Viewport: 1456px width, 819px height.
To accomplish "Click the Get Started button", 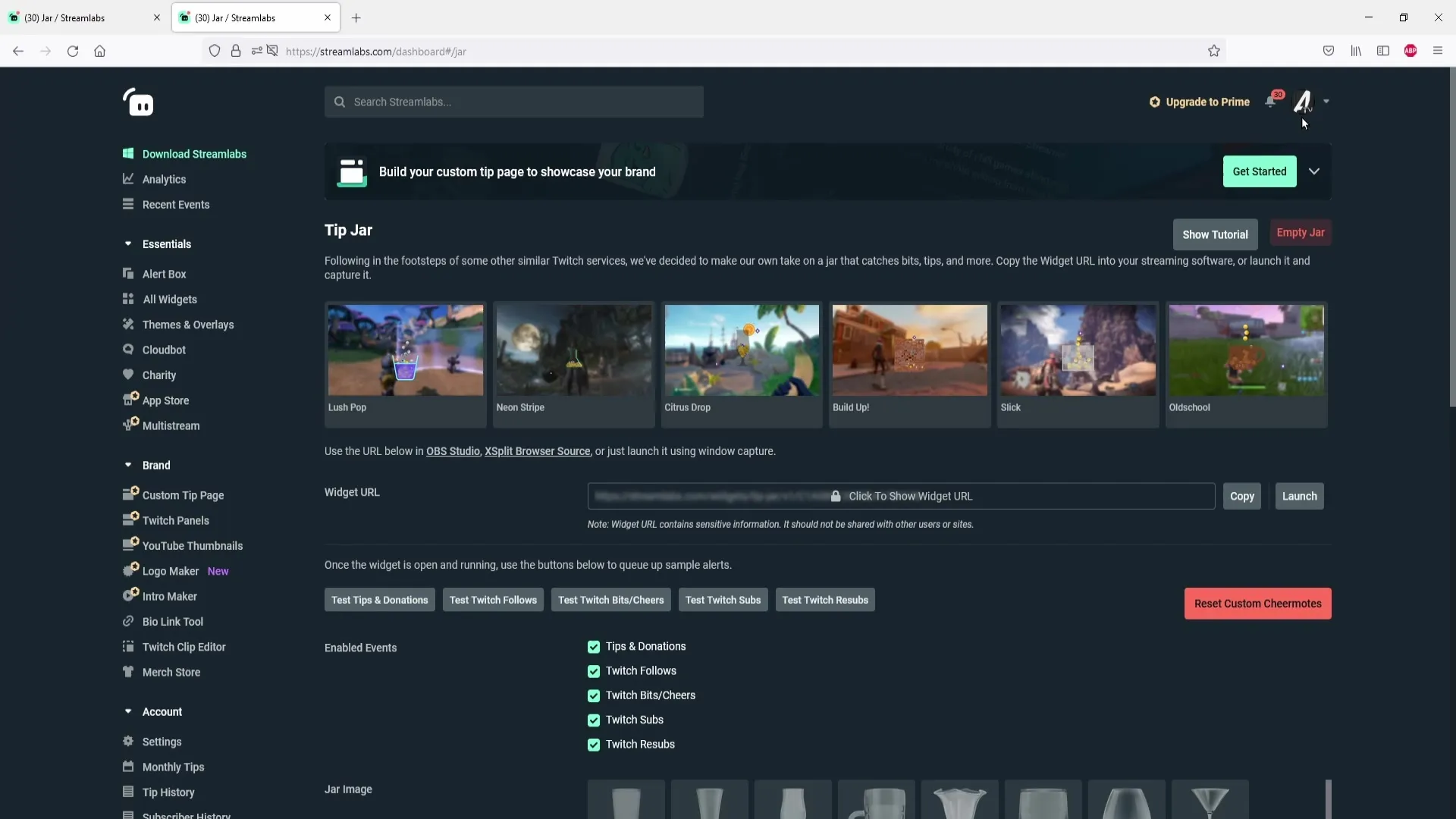I will 1260,171.
